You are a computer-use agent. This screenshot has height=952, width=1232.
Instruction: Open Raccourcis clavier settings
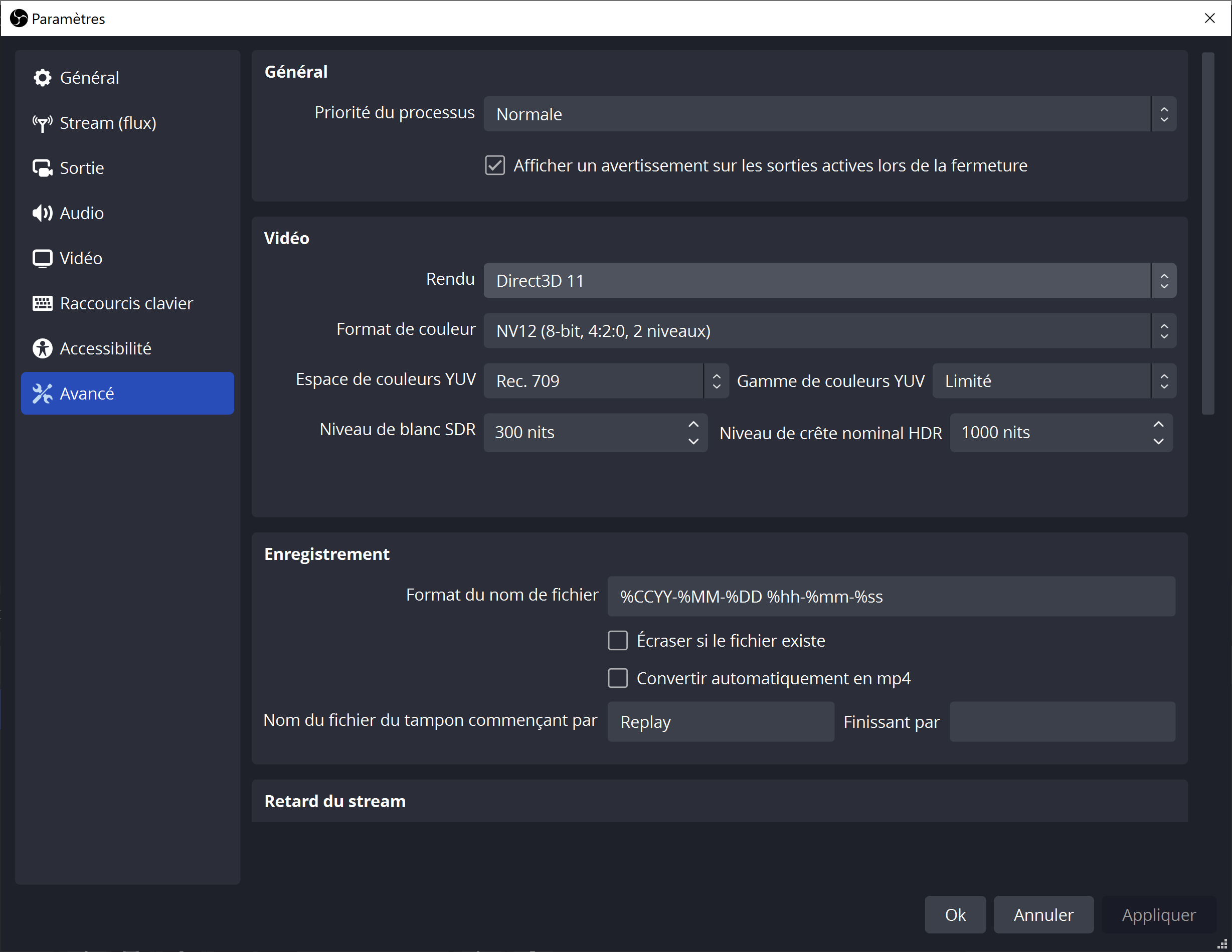[126, 303]
